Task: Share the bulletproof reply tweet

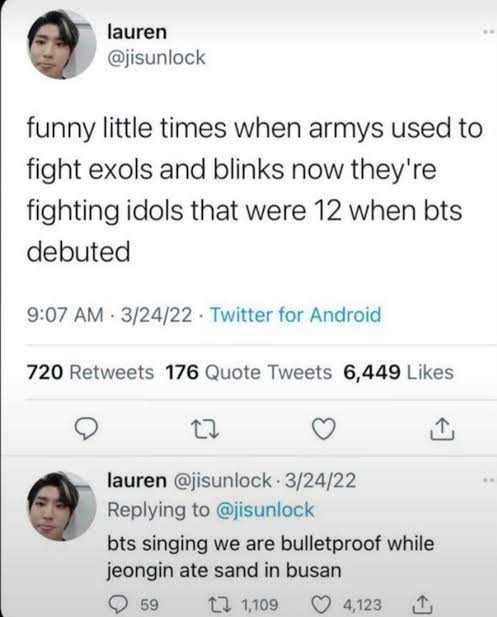Action: click(421, 604)
